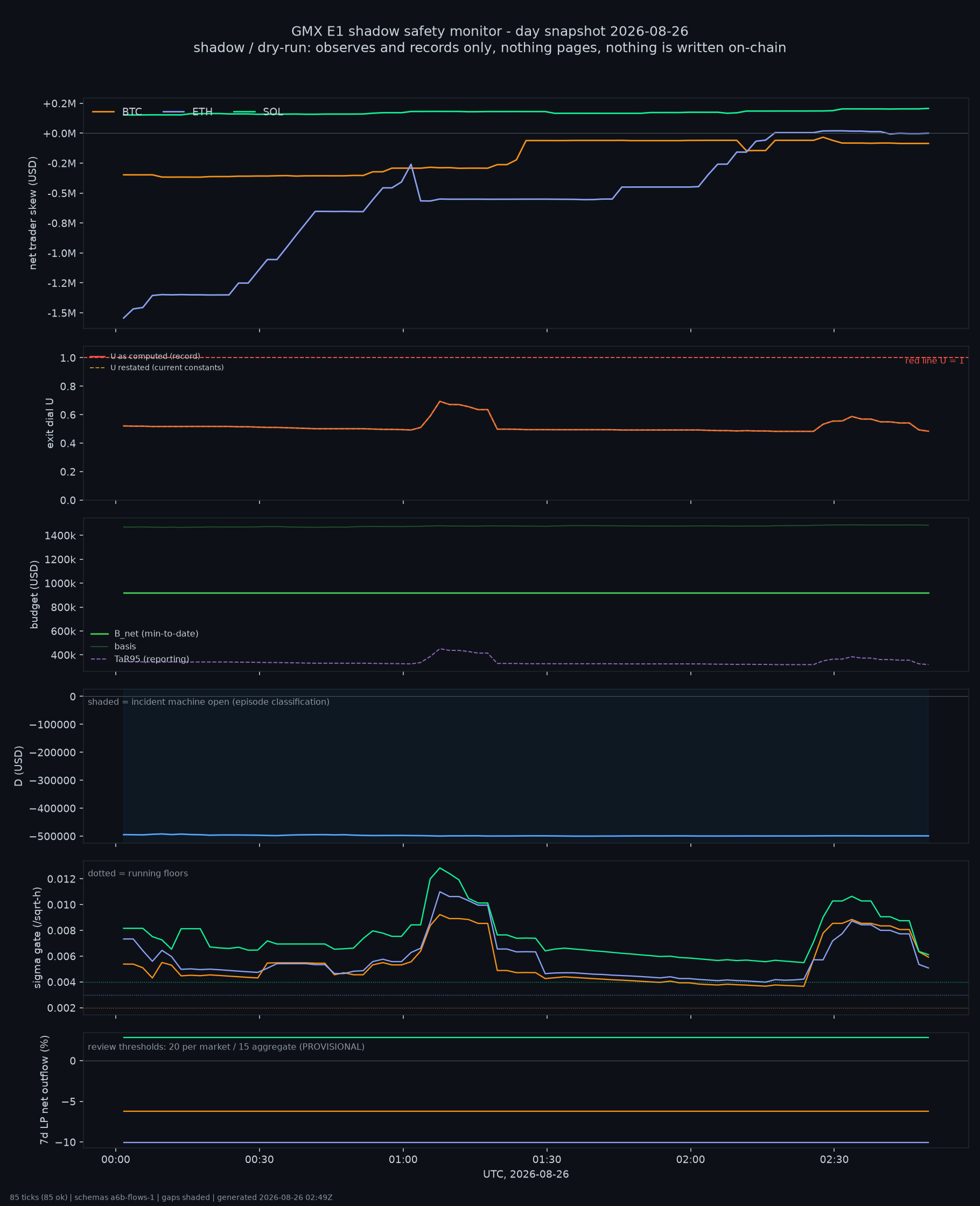Click the '−500000' D-axis tick label
Viewport: 980px width, 1206px height.
(53, 836)
